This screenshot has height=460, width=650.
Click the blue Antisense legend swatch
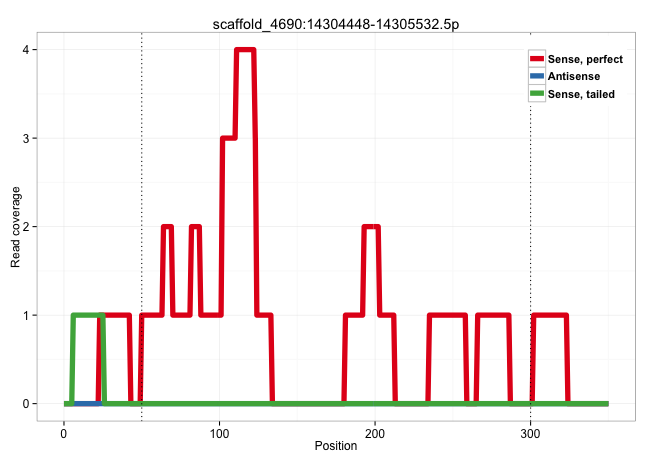537,77
